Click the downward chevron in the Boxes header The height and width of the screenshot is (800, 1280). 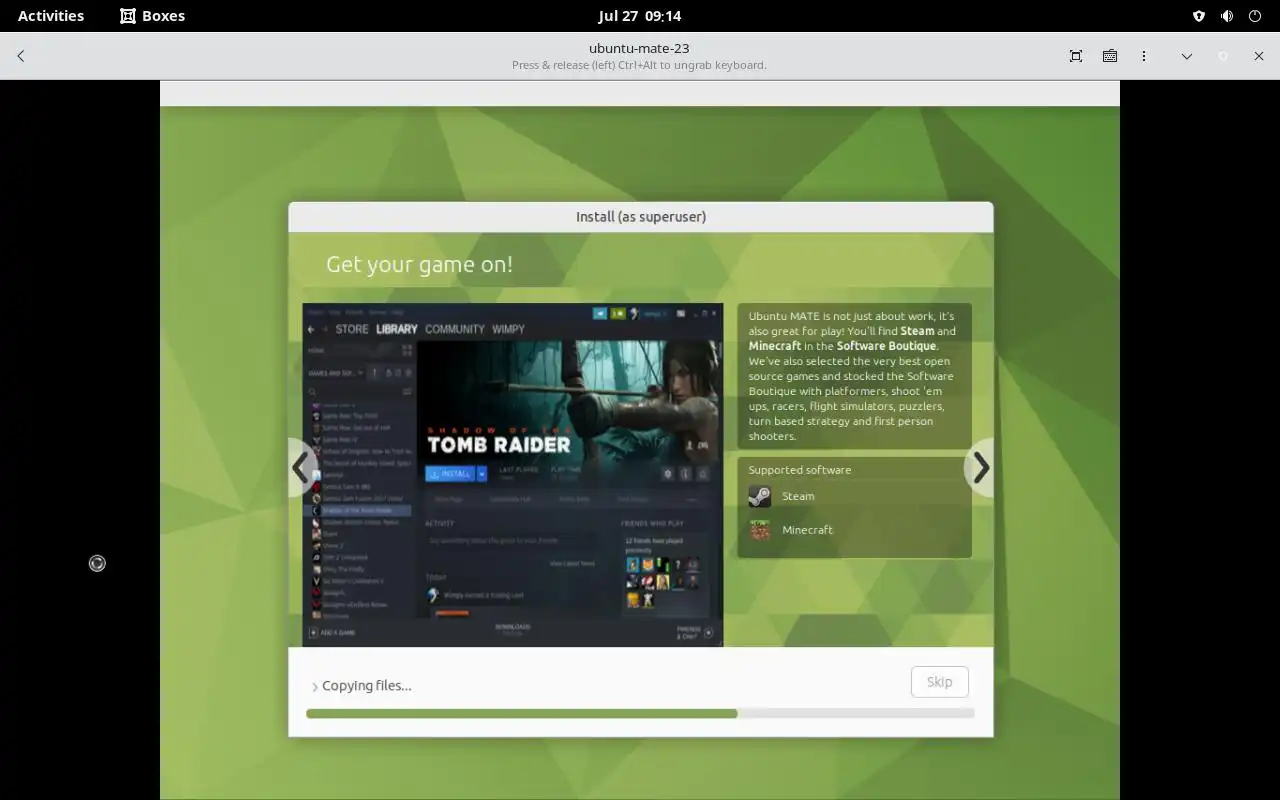[x=1187, y=56]
